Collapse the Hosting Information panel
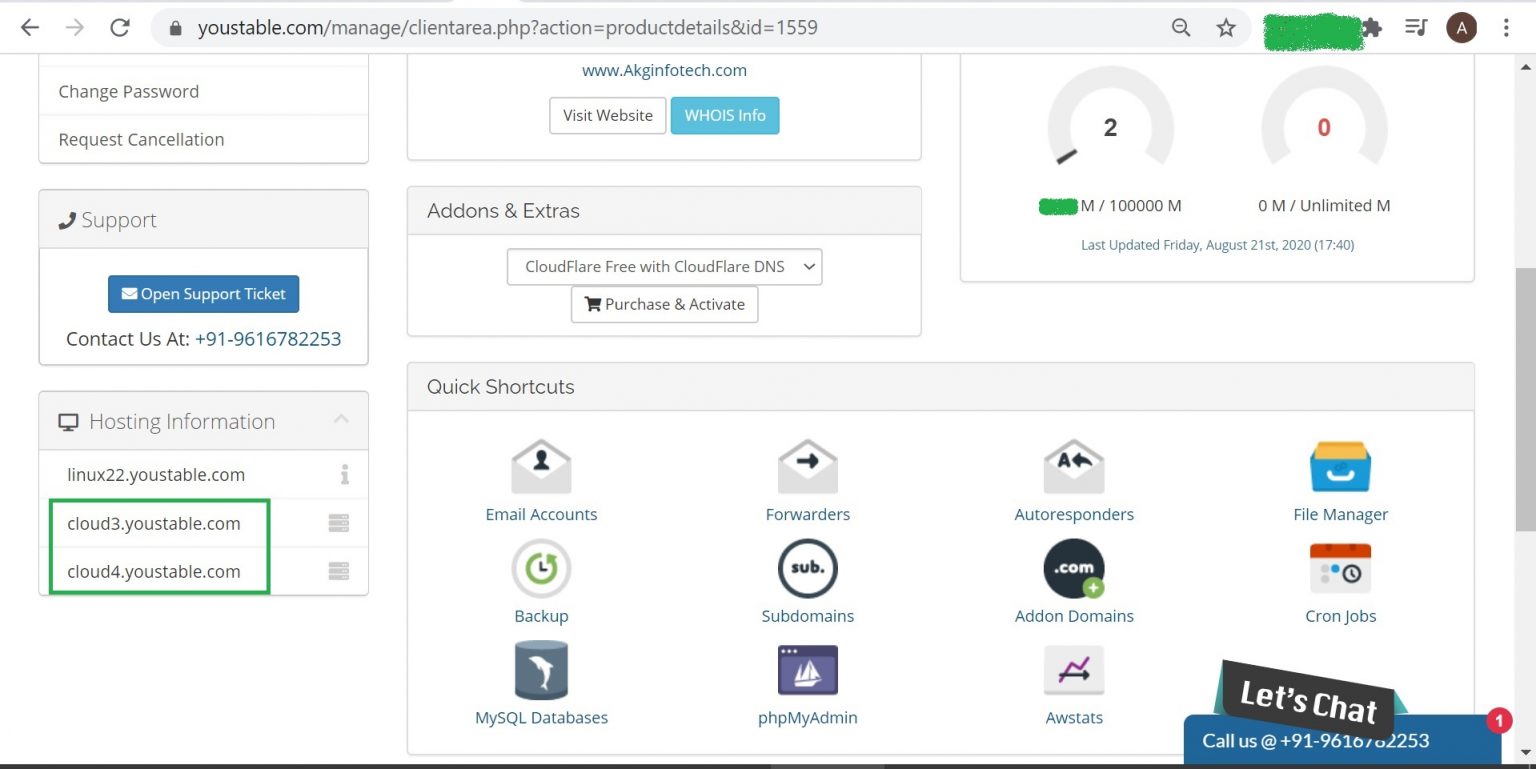The width and height of the screenshot is (1536, 769). point(341,420)
